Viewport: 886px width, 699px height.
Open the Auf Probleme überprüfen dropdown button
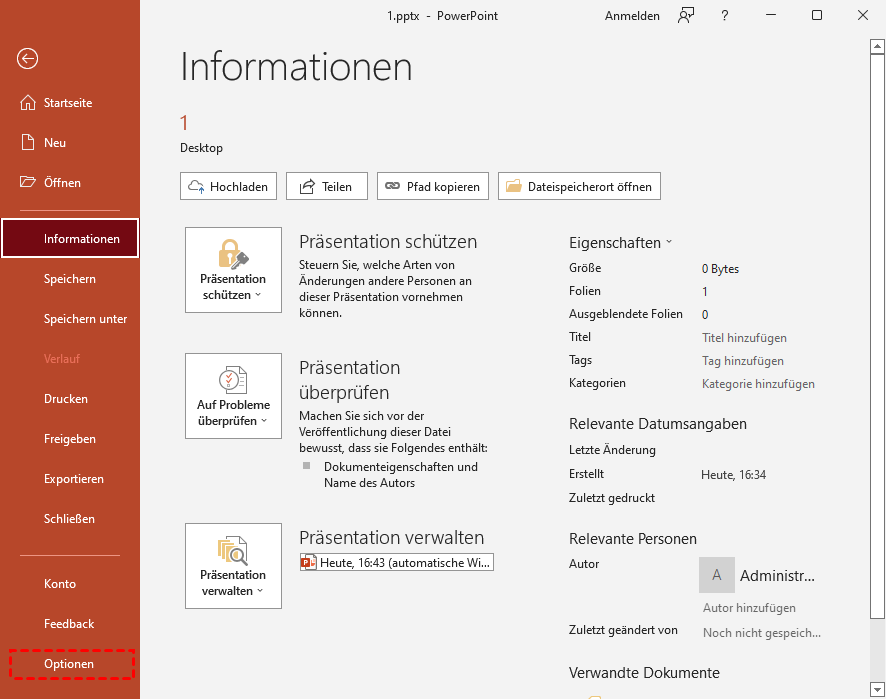233,396
